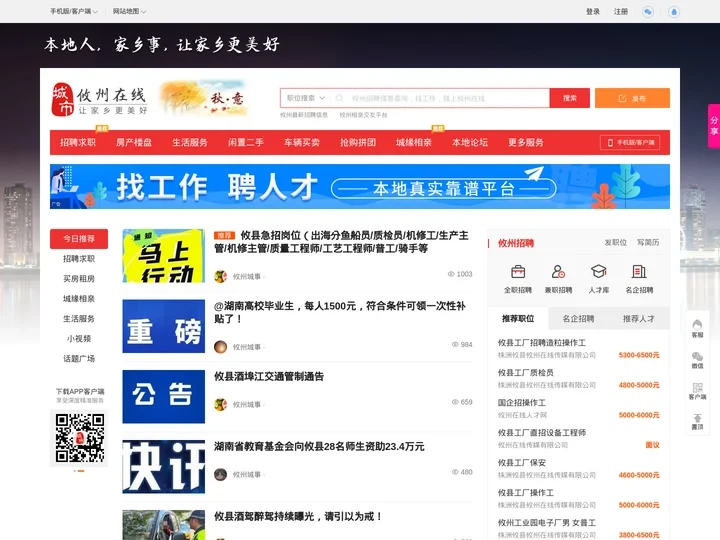This screenshot has width=720, height=540.
Task: Open the 全职招聘 briefcase icon
Action: click(518, 272)
